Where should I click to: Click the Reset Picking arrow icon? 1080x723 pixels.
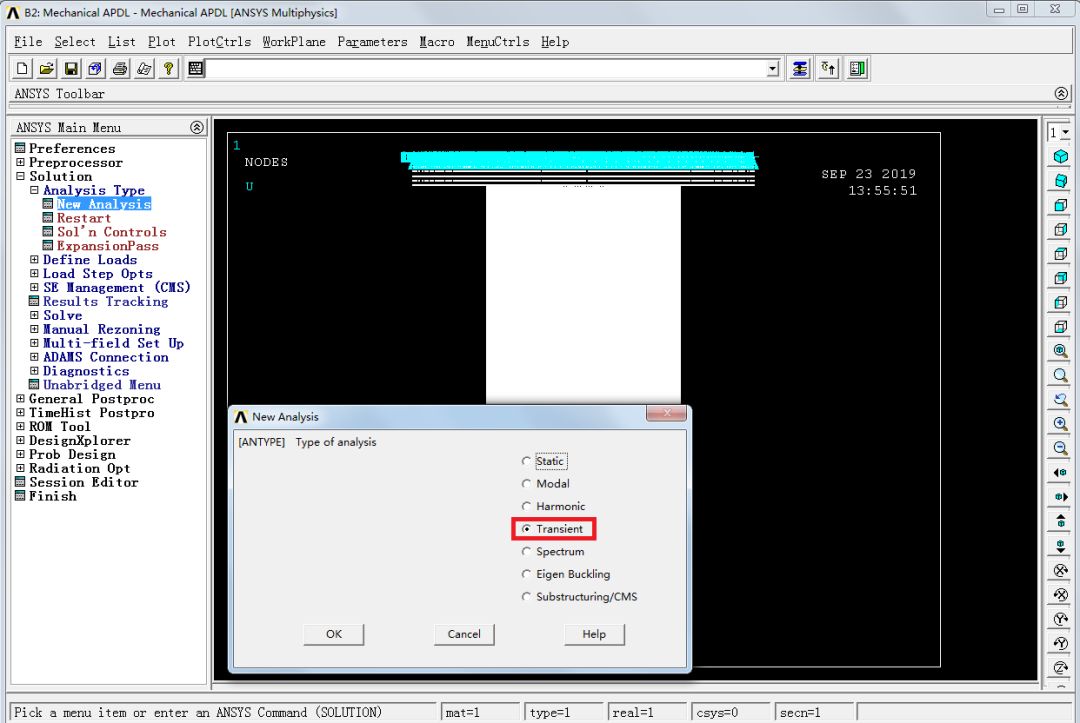tap(829, 69)
